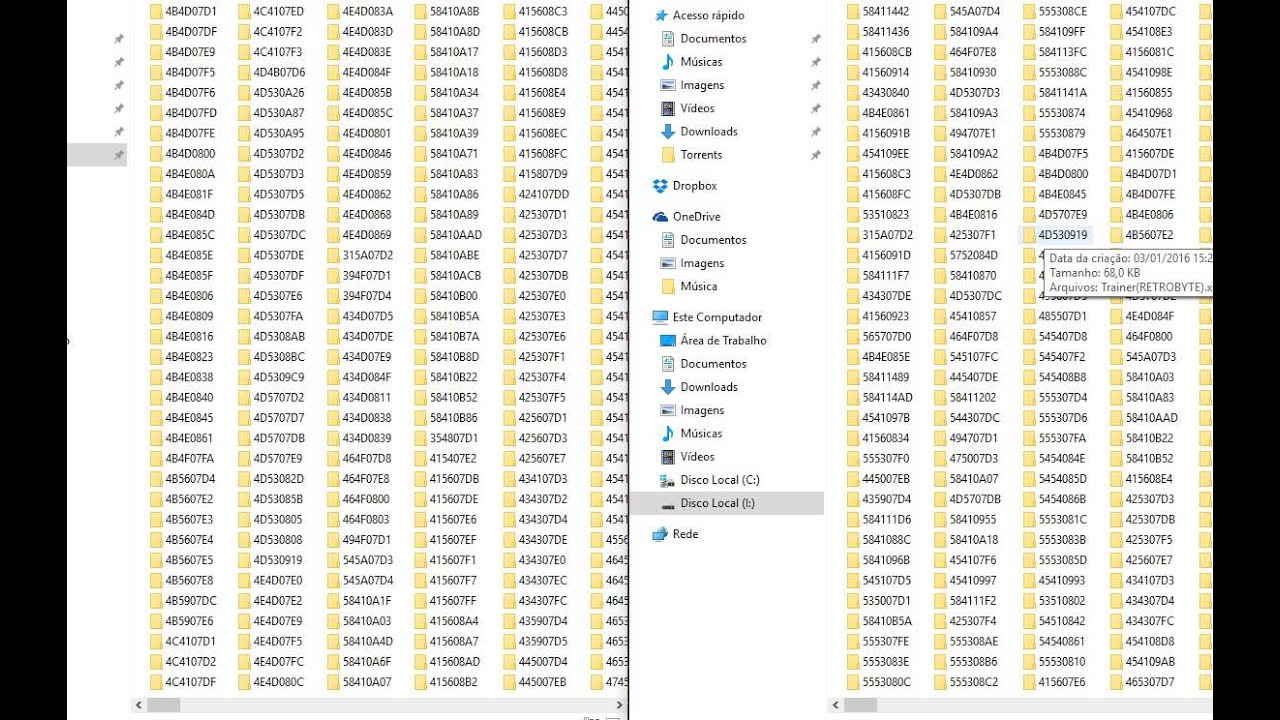Click the Músicas note icon under Acesso rápido
Screen dimensions: 1280x720
click(669, 61)
